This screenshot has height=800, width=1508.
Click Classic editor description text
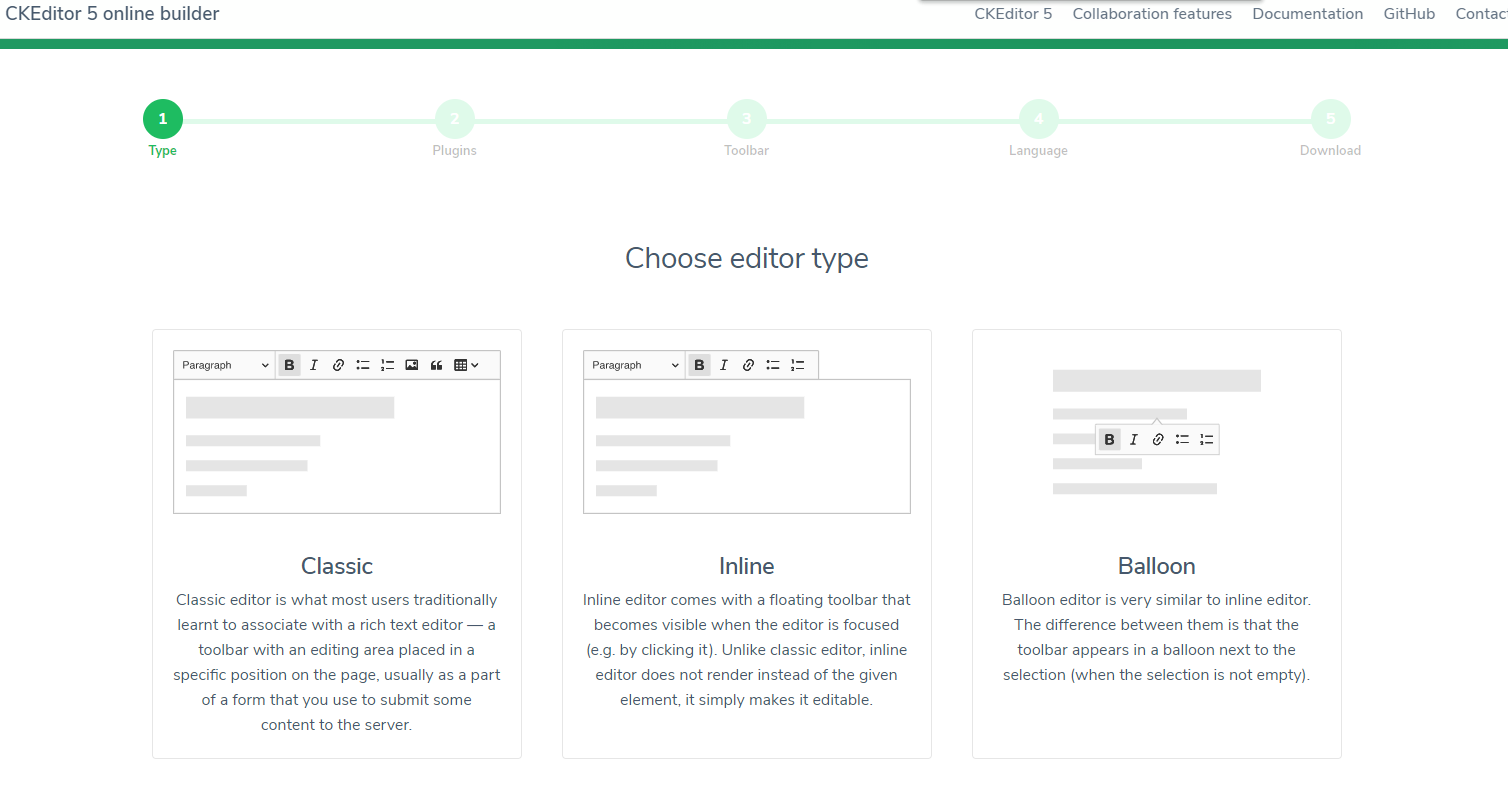(337, 662)
